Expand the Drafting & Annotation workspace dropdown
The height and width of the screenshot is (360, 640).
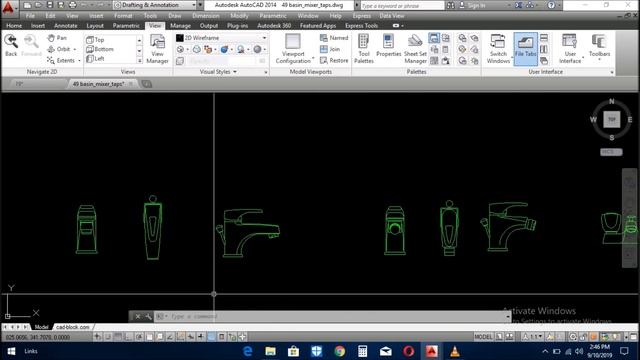193,5
